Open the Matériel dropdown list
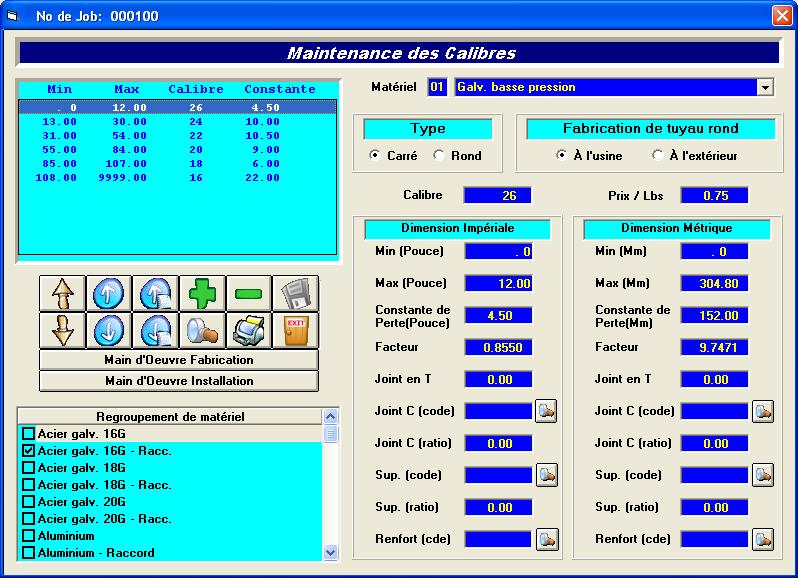Viewport: 798px width, 578px height. point(766,88)
